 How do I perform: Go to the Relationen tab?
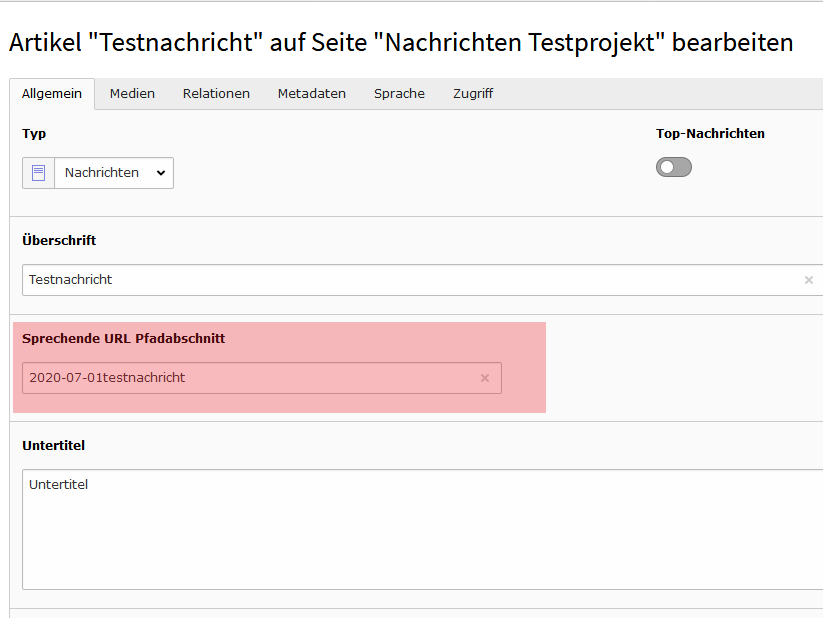216,94
